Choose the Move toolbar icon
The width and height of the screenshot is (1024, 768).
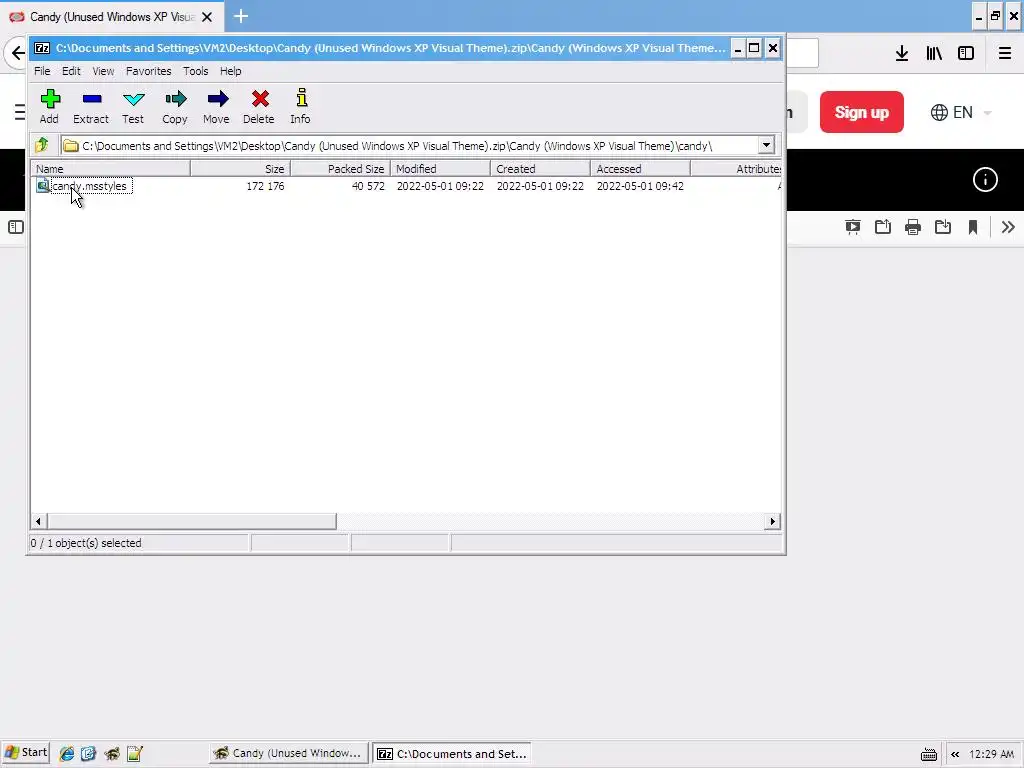point(217,106)
